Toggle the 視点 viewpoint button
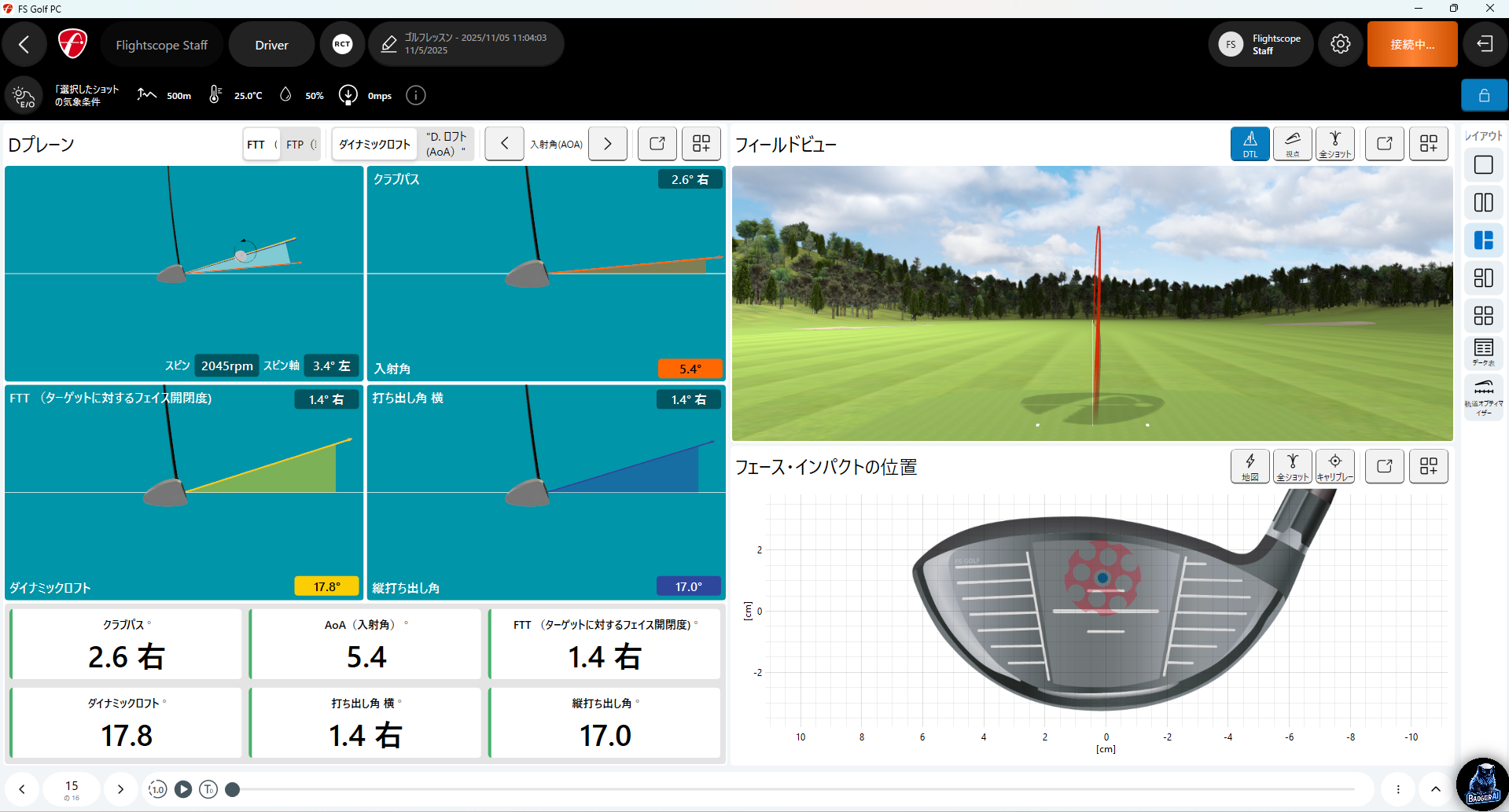The width and height of the screenshot is (1509, 812). click(1293, 144)
